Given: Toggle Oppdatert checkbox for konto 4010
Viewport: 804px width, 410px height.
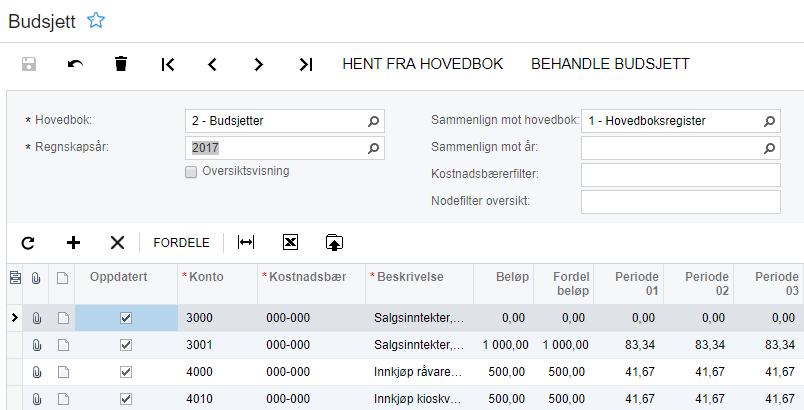Looking at the screenshot, I should (126, 399).
